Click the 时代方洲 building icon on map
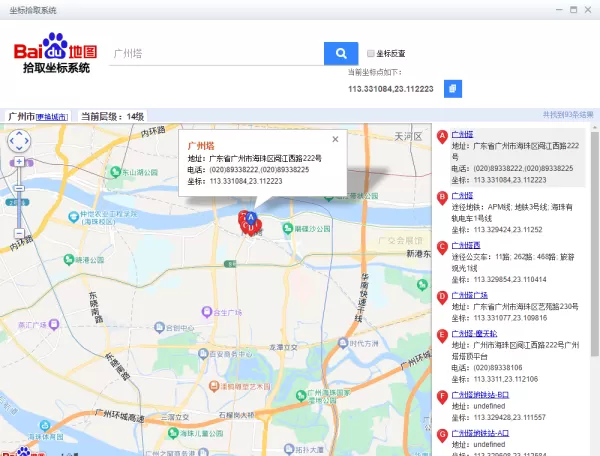This screenshot has height=456, width=600. pyautogui.click(x=343, y=343)
